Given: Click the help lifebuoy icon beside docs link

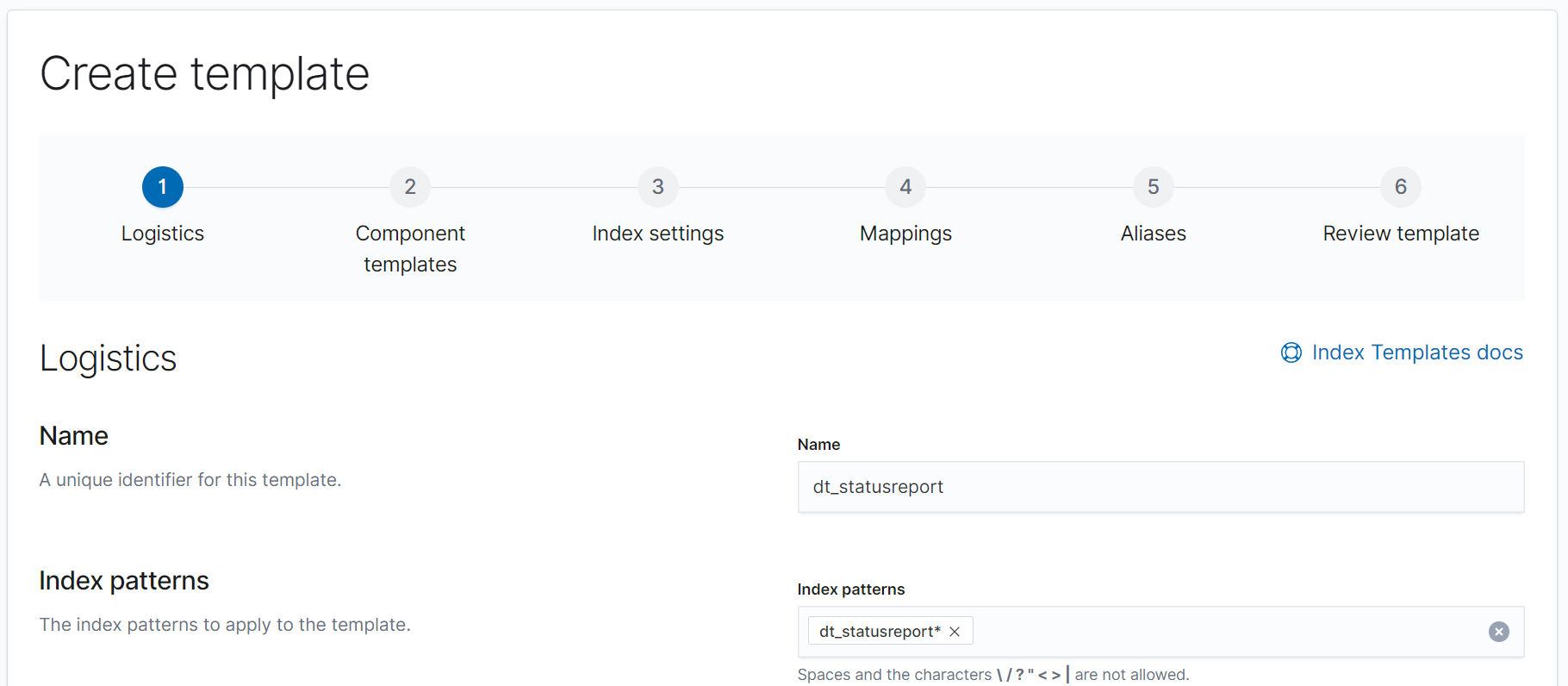Looking at the screenshot, I should [x=1291, y=352].
